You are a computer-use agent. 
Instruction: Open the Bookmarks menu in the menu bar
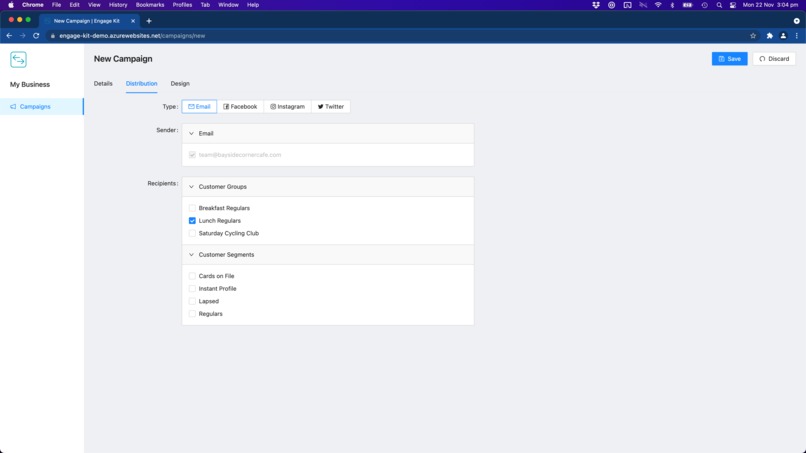(x=150, y=5)
